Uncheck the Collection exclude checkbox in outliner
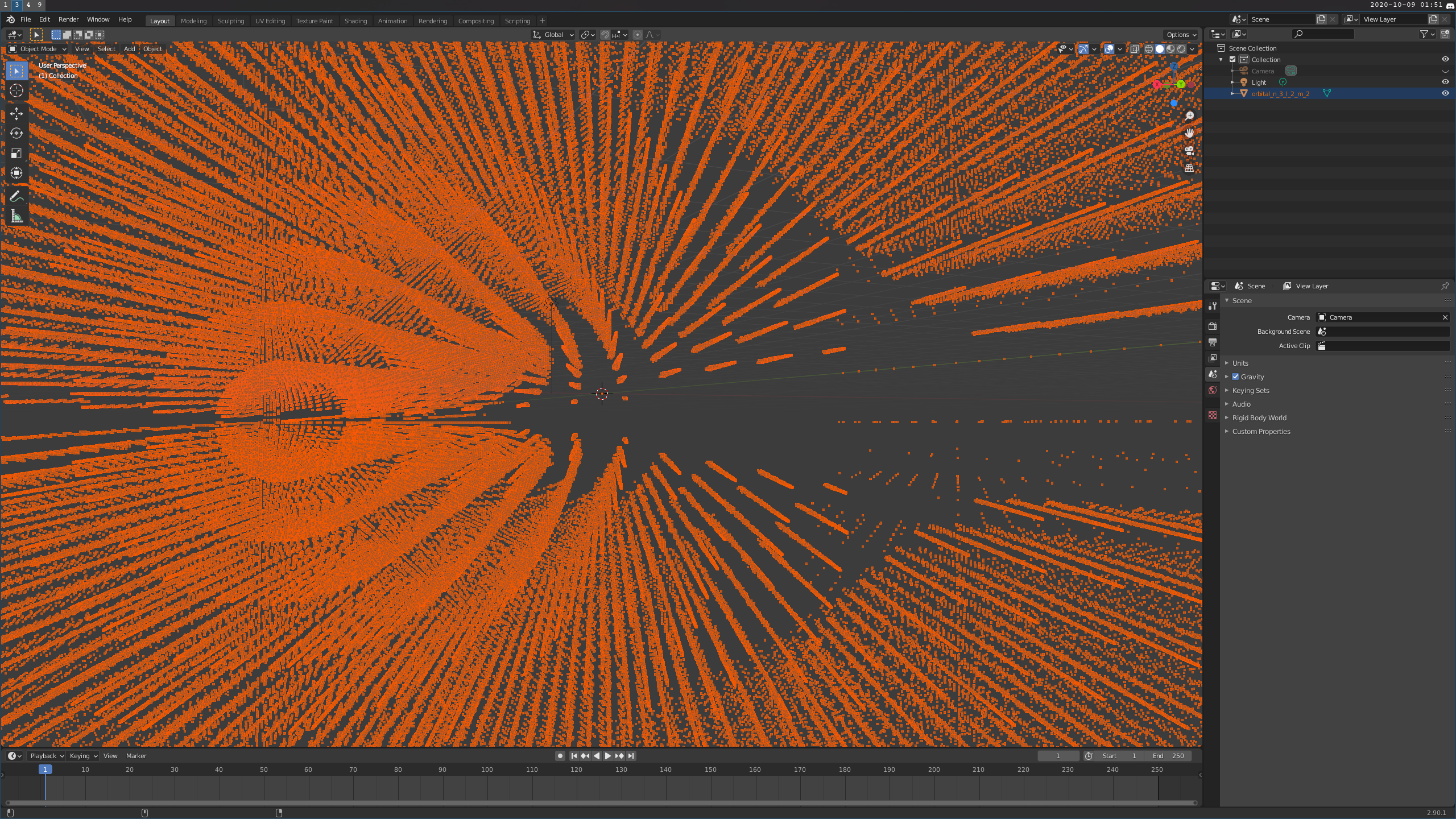This screenshot has width=1456, height=819. (x=1232, y=59)
